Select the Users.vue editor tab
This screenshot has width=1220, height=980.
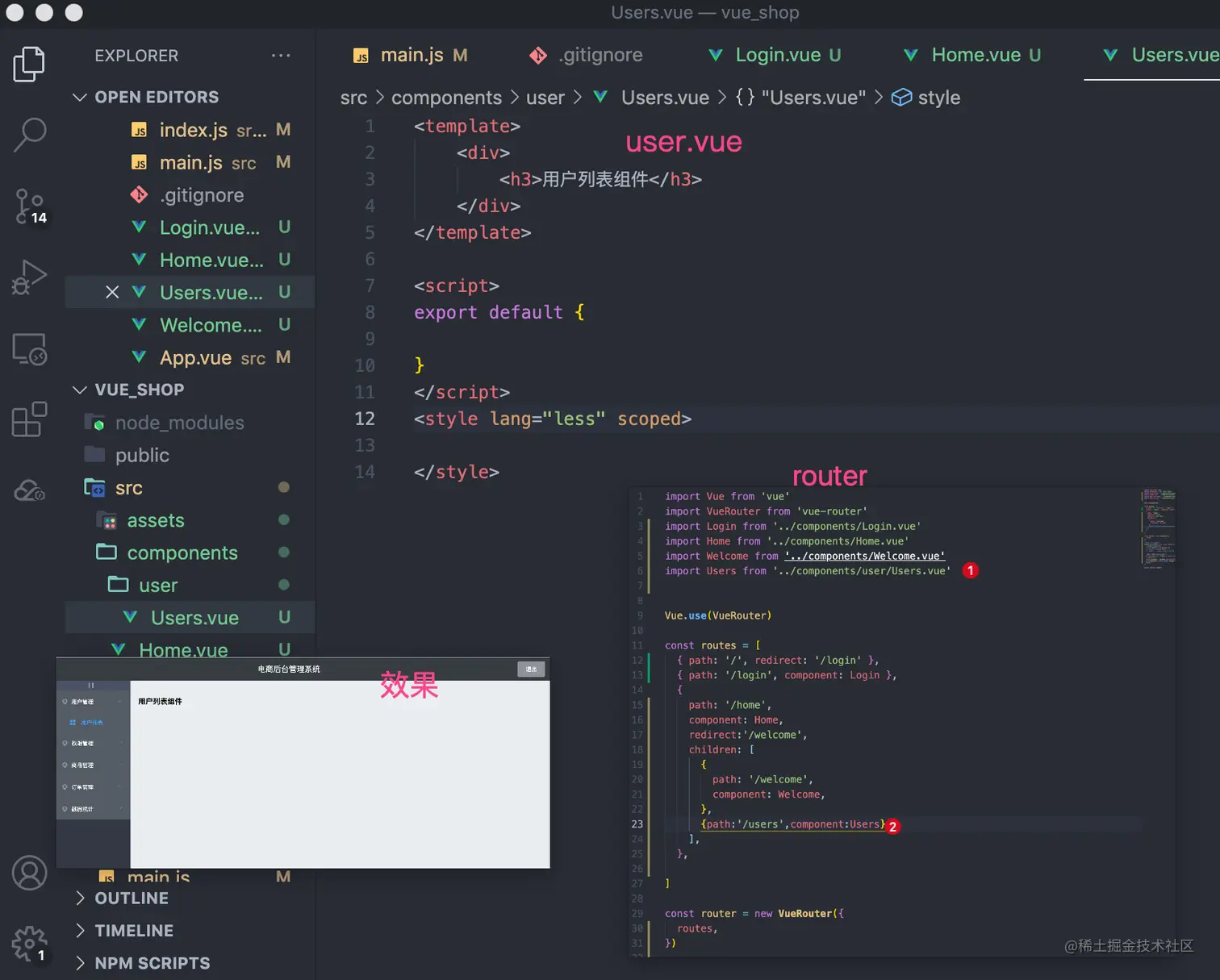pos(1154,55)
